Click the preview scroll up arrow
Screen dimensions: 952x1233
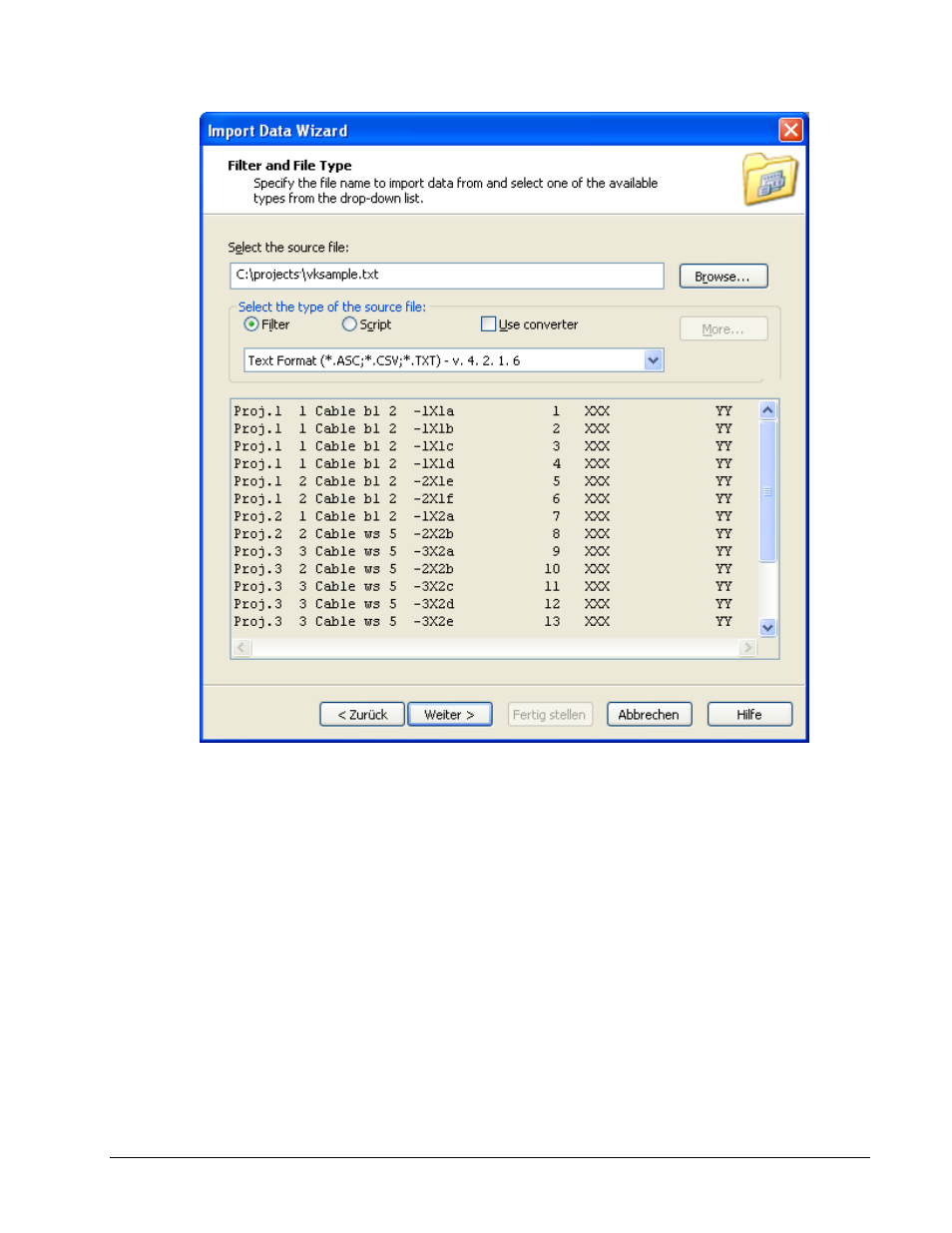pyautogui.click(x=767, y=410)
